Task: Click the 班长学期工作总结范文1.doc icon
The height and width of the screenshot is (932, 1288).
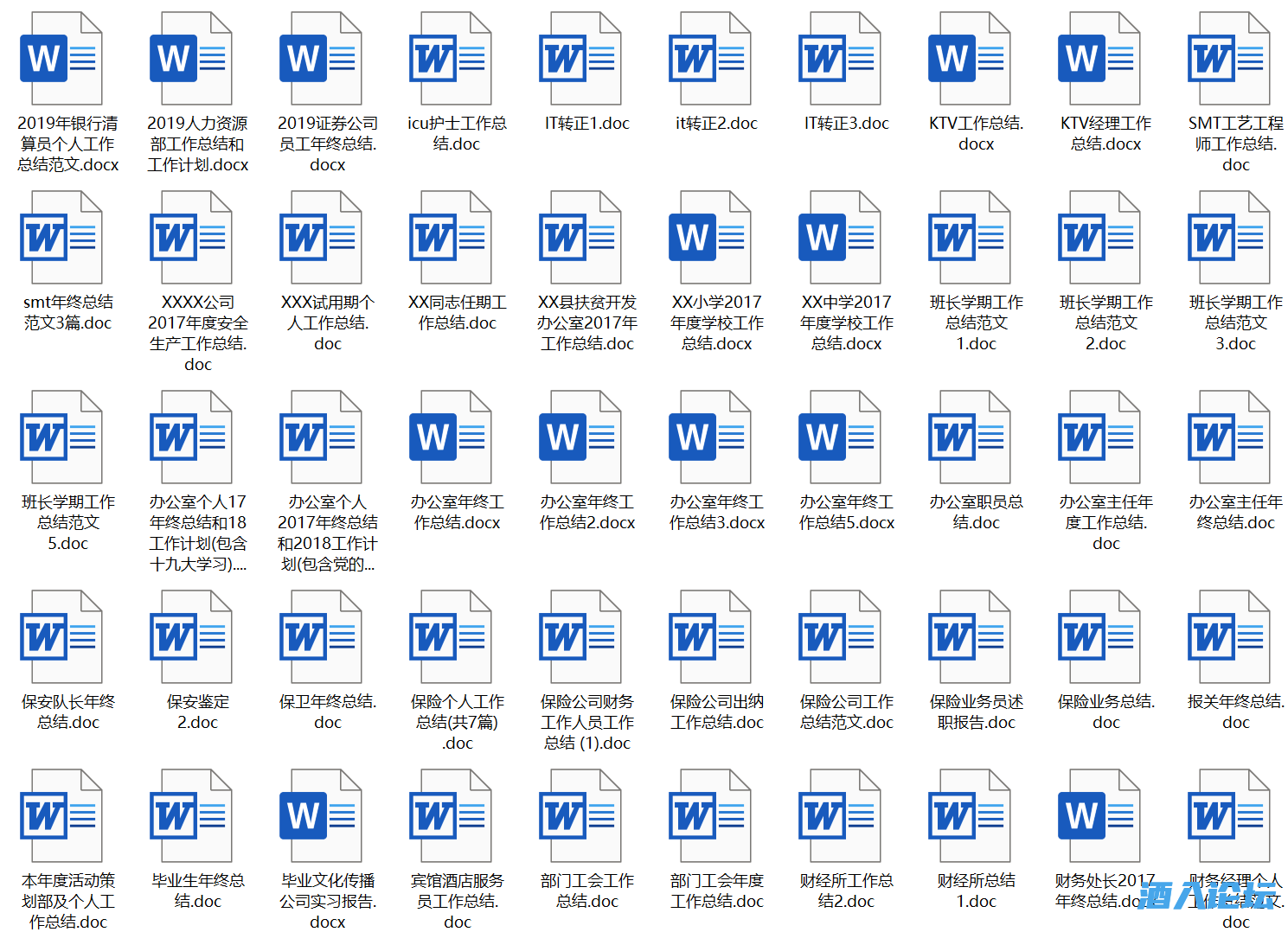Action: (969, 238)
